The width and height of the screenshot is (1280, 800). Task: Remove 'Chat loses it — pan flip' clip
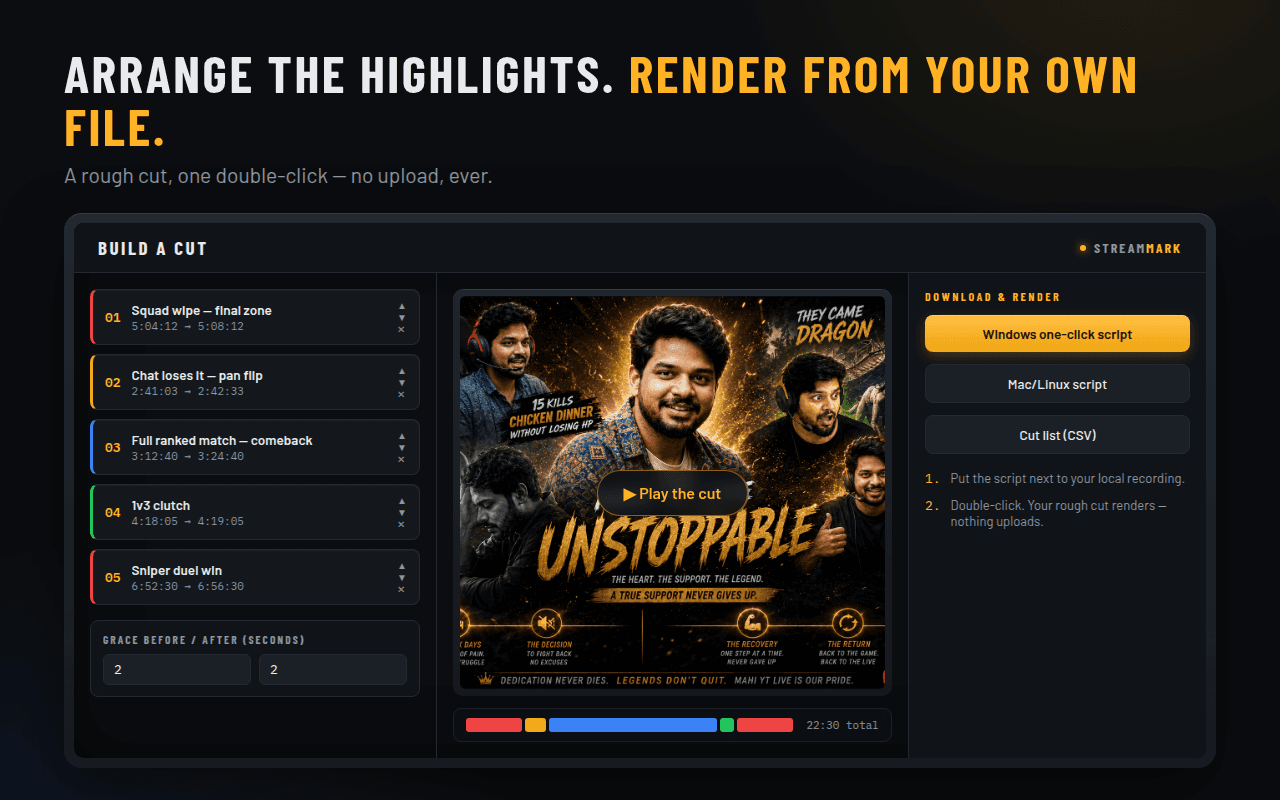coord(401,394)
